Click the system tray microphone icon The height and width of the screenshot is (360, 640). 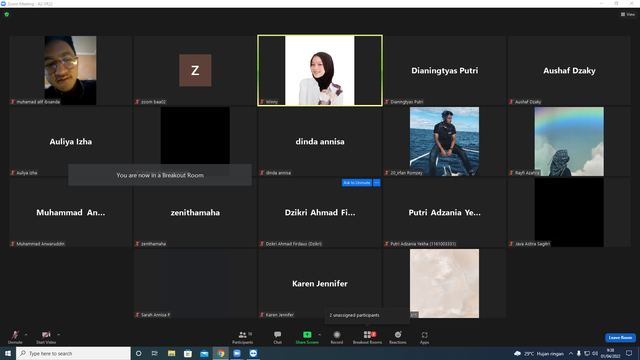click(578, 353)
